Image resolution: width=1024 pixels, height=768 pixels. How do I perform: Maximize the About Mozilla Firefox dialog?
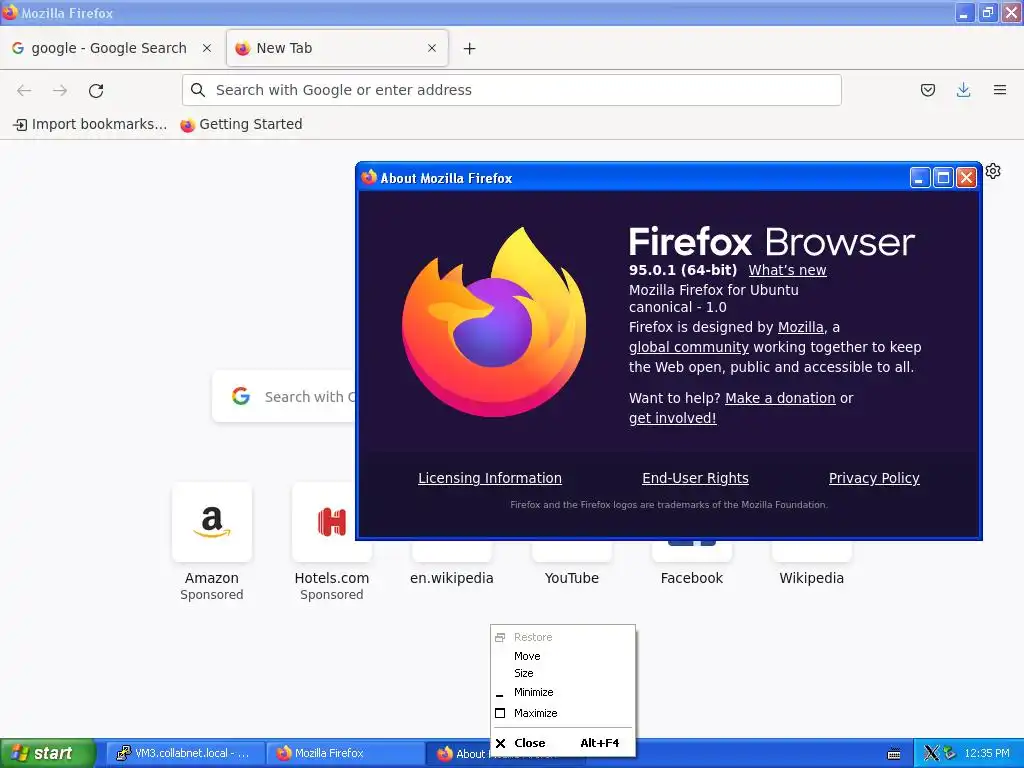[x=943, y=178]
